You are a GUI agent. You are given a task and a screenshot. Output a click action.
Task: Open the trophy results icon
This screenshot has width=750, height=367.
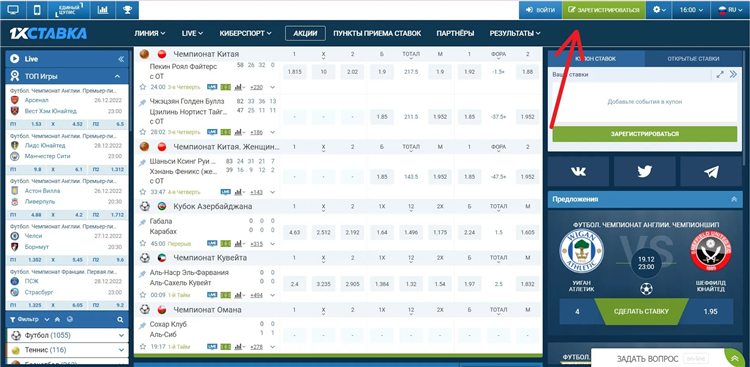click(x=127, y=10)
